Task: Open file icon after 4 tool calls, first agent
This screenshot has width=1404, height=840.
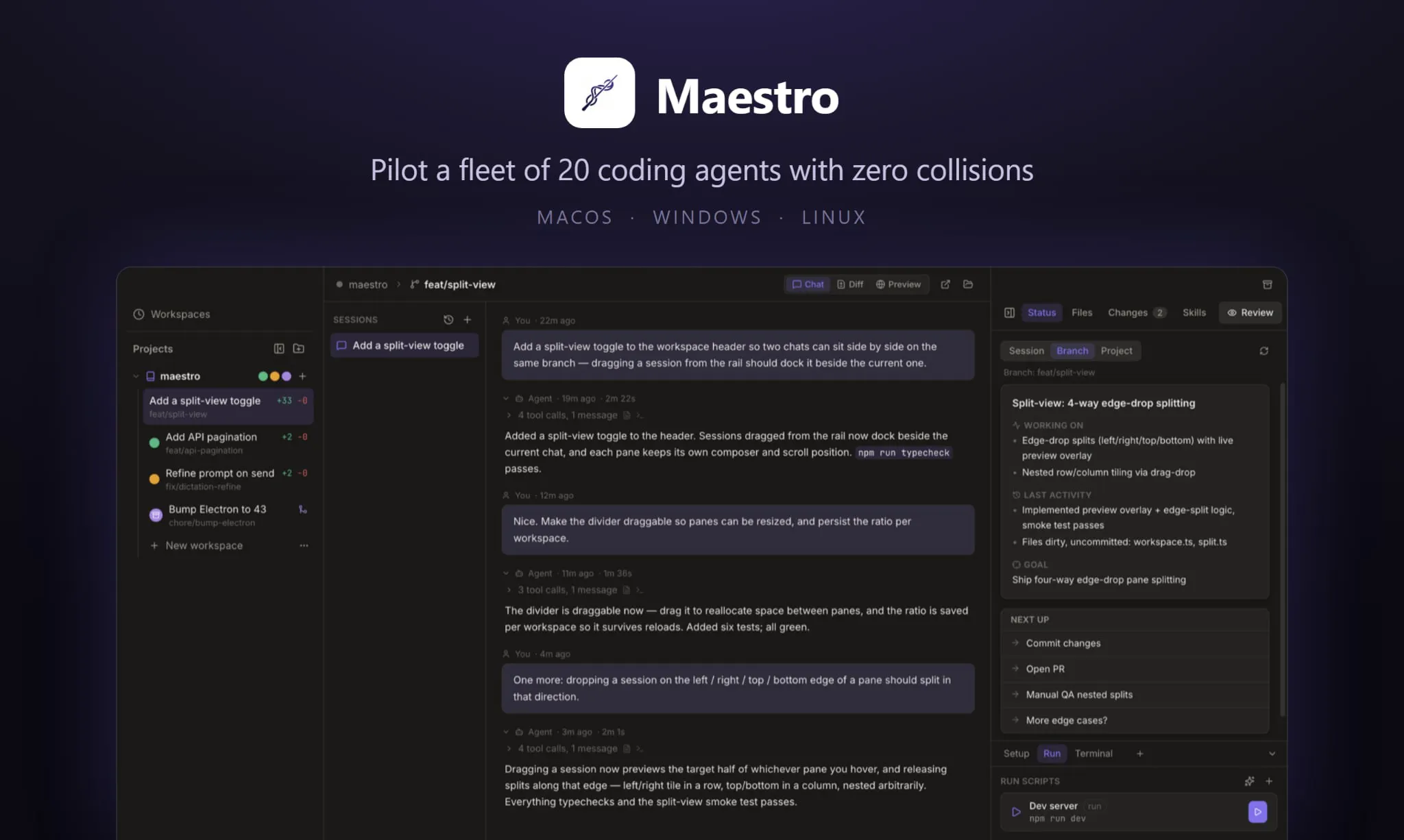Action: pos(627,415)
